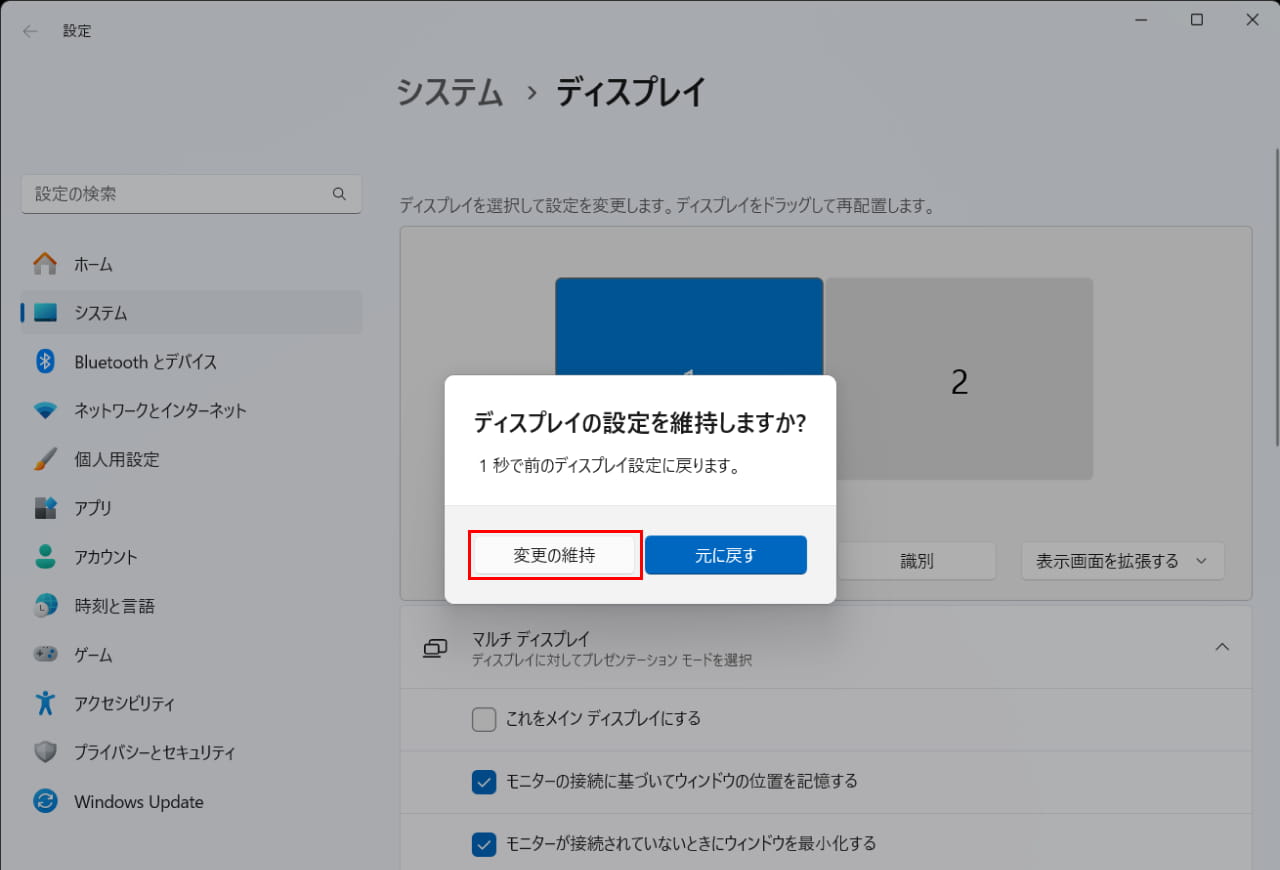This screenshot has height=870, width=1280.
Task: Click システム in the breadcrumb
Action: coord(450,92)
